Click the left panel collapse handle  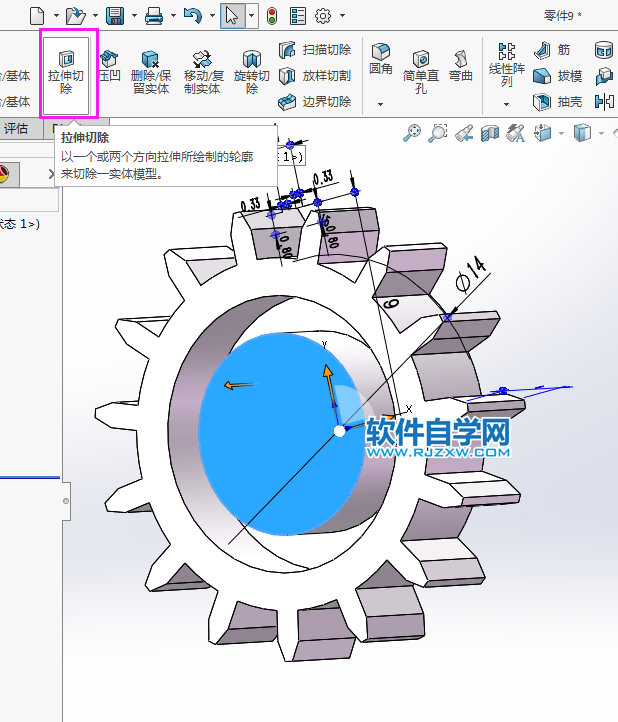tap(66, 501)
